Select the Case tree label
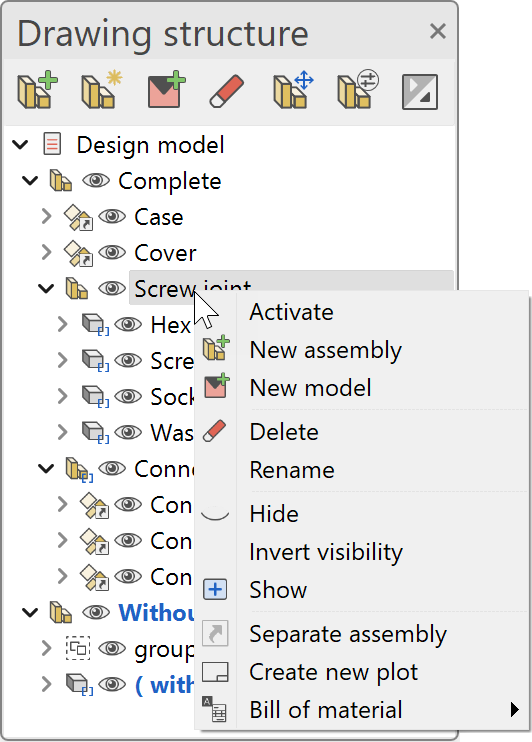 point(159,217)
